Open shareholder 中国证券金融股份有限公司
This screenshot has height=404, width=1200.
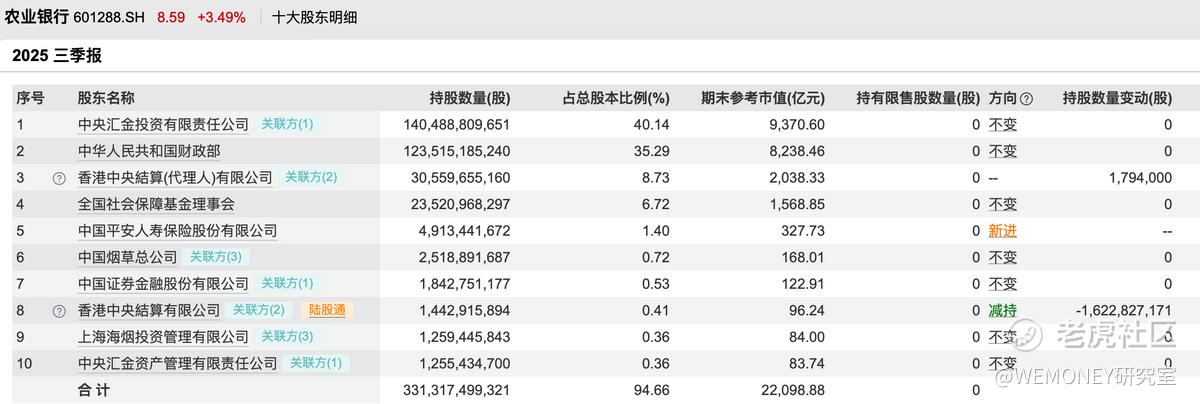(x=163, y=284)
